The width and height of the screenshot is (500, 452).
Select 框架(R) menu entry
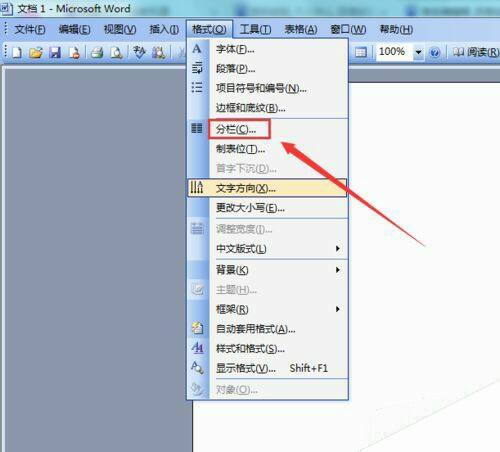(x=267, y=309)
